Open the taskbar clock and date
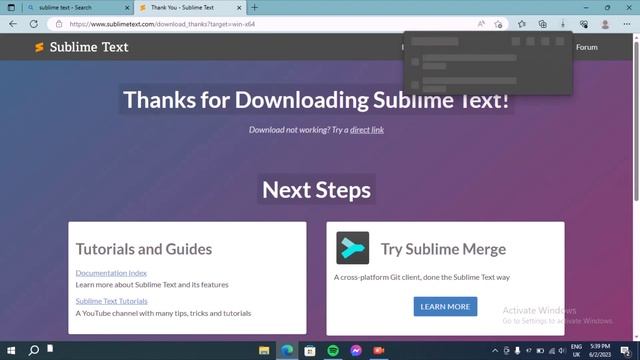Screen dimensions: 640x360 600,351
